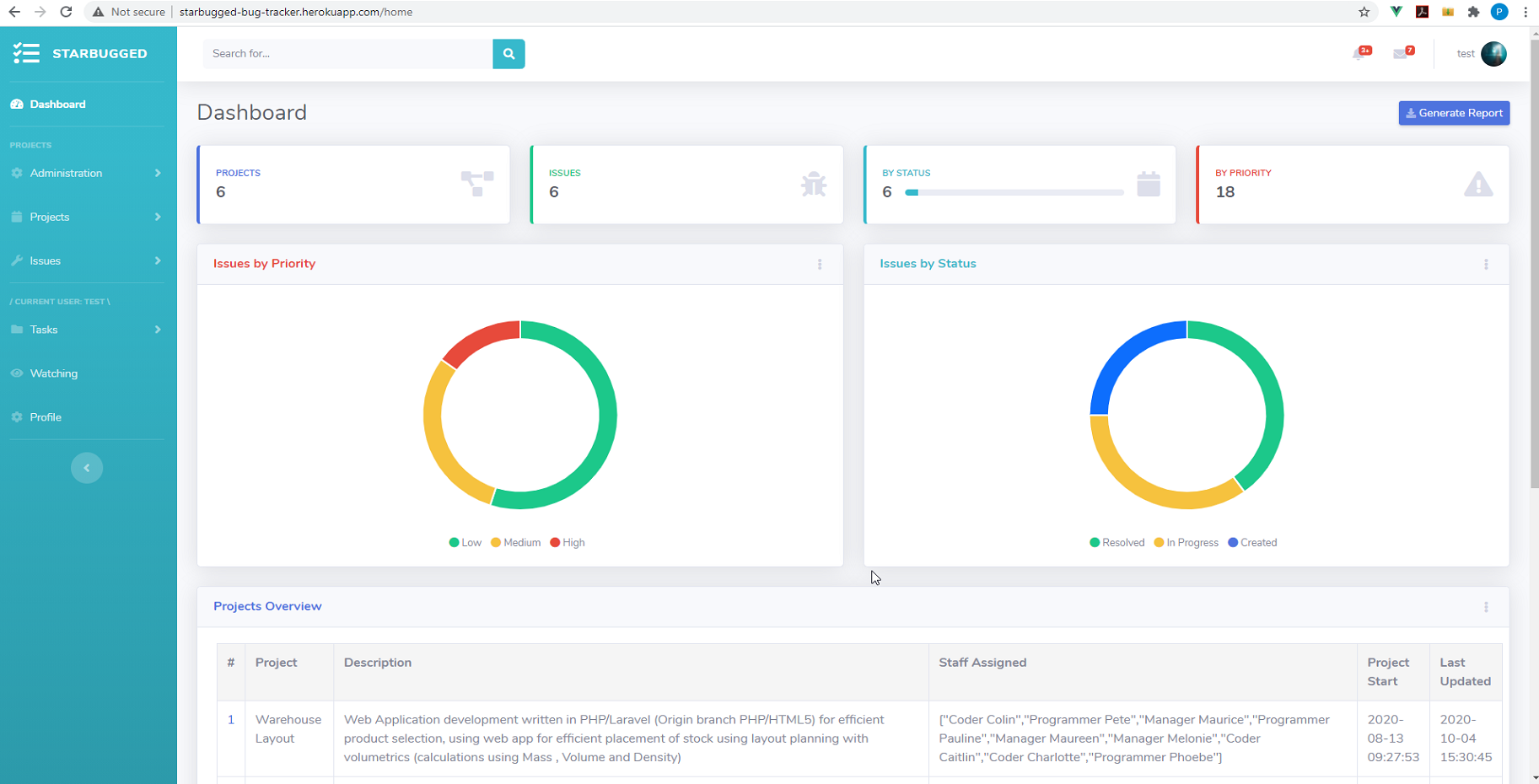
Task: Go to Watching in the sidebar
Action: pyautogui.click(x=54, y=373)
